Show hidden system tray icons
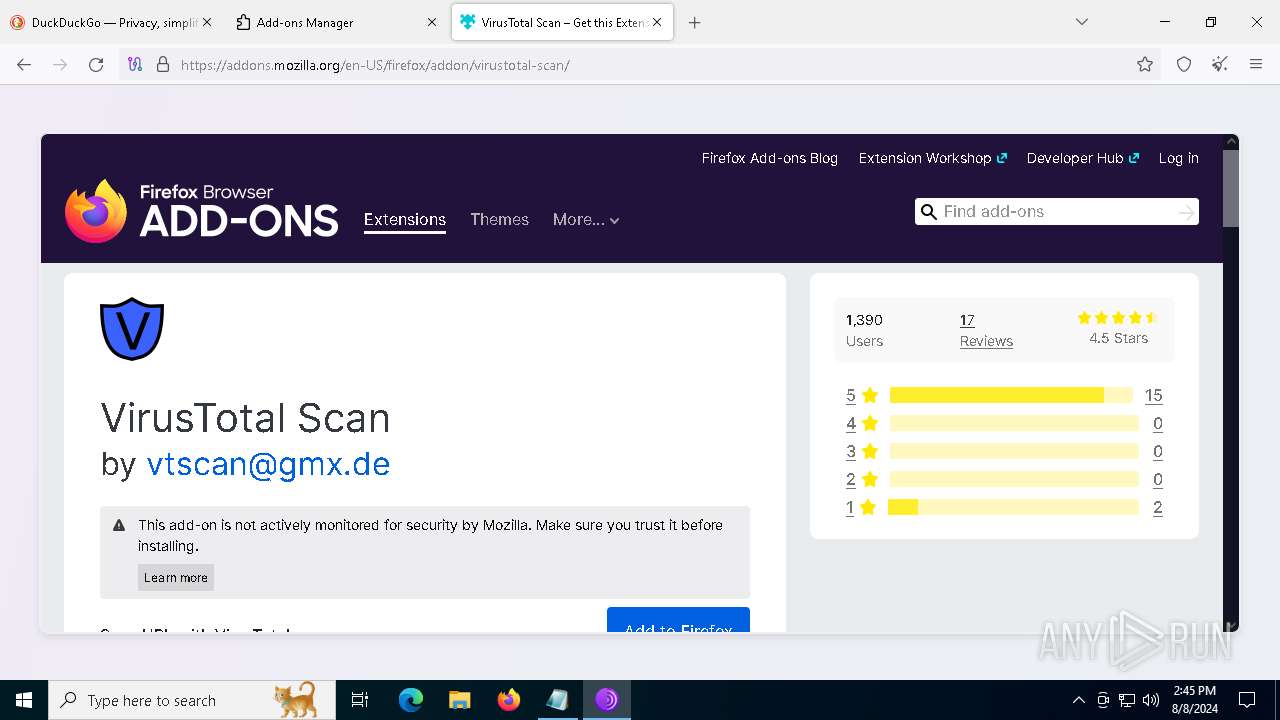Image resolution: width=1280 pixels, height=720 pixels. pyautogui.click(x=1078, y=700)
